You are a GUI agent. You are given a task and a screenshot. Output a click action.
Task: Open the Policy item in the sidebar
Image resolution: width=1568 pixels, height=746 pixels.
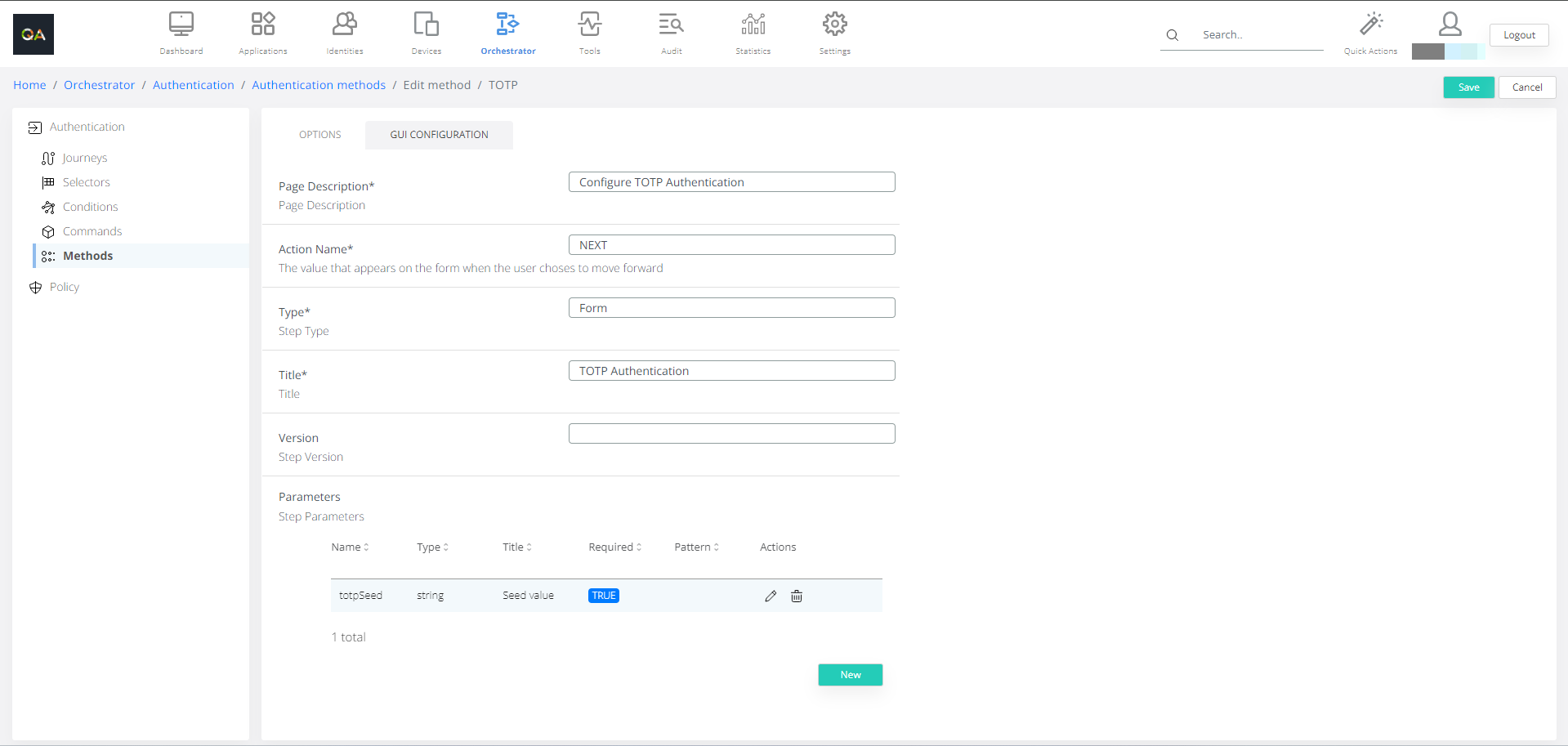[x=64, y=287]
